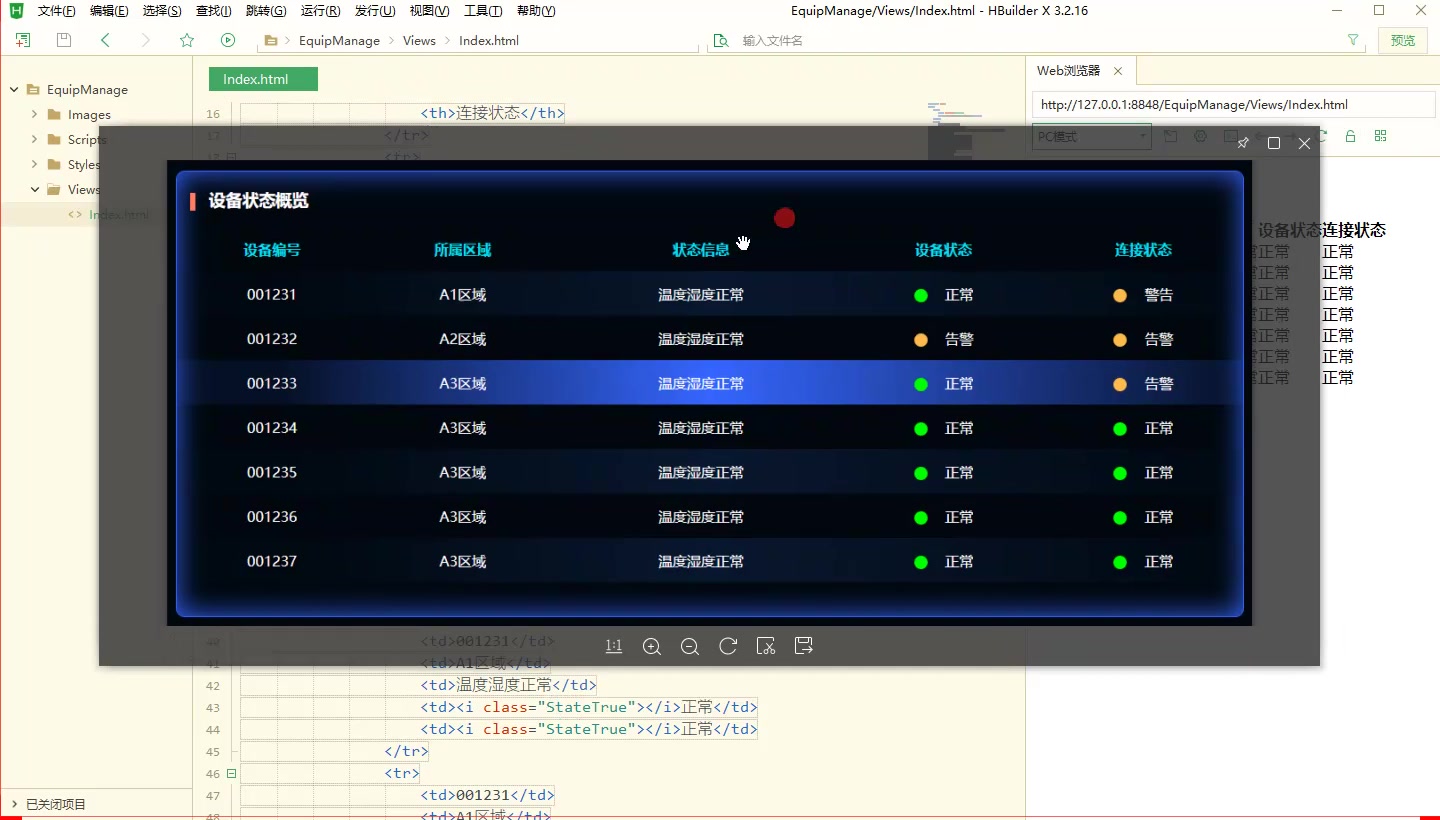The width and height of the screenshot is (1440, 820).
Task: Expand the Images folder
Action: [34, 114]
